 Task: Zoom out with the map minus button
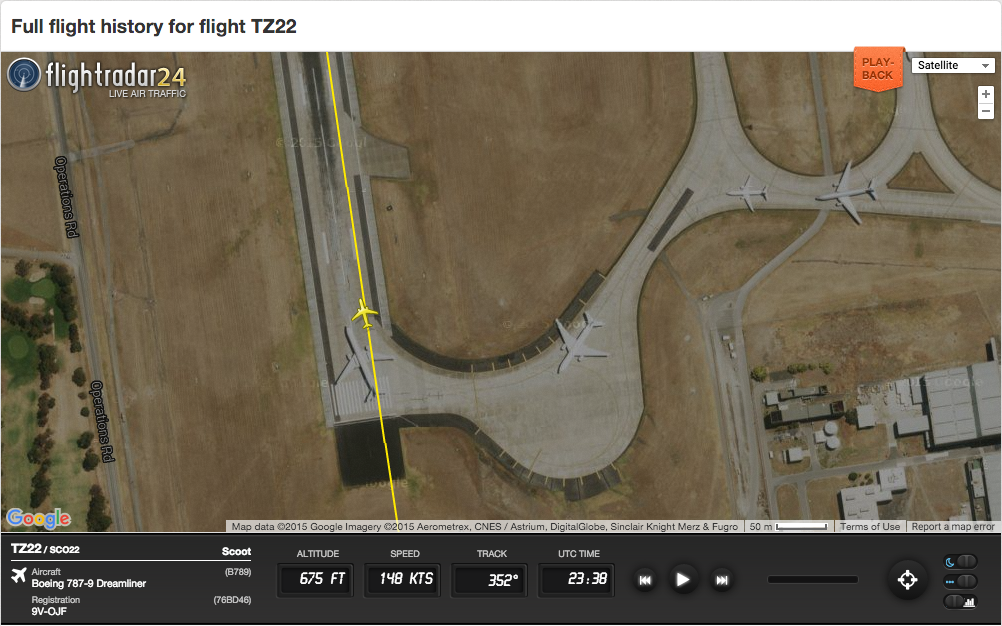tap(985, 111)
